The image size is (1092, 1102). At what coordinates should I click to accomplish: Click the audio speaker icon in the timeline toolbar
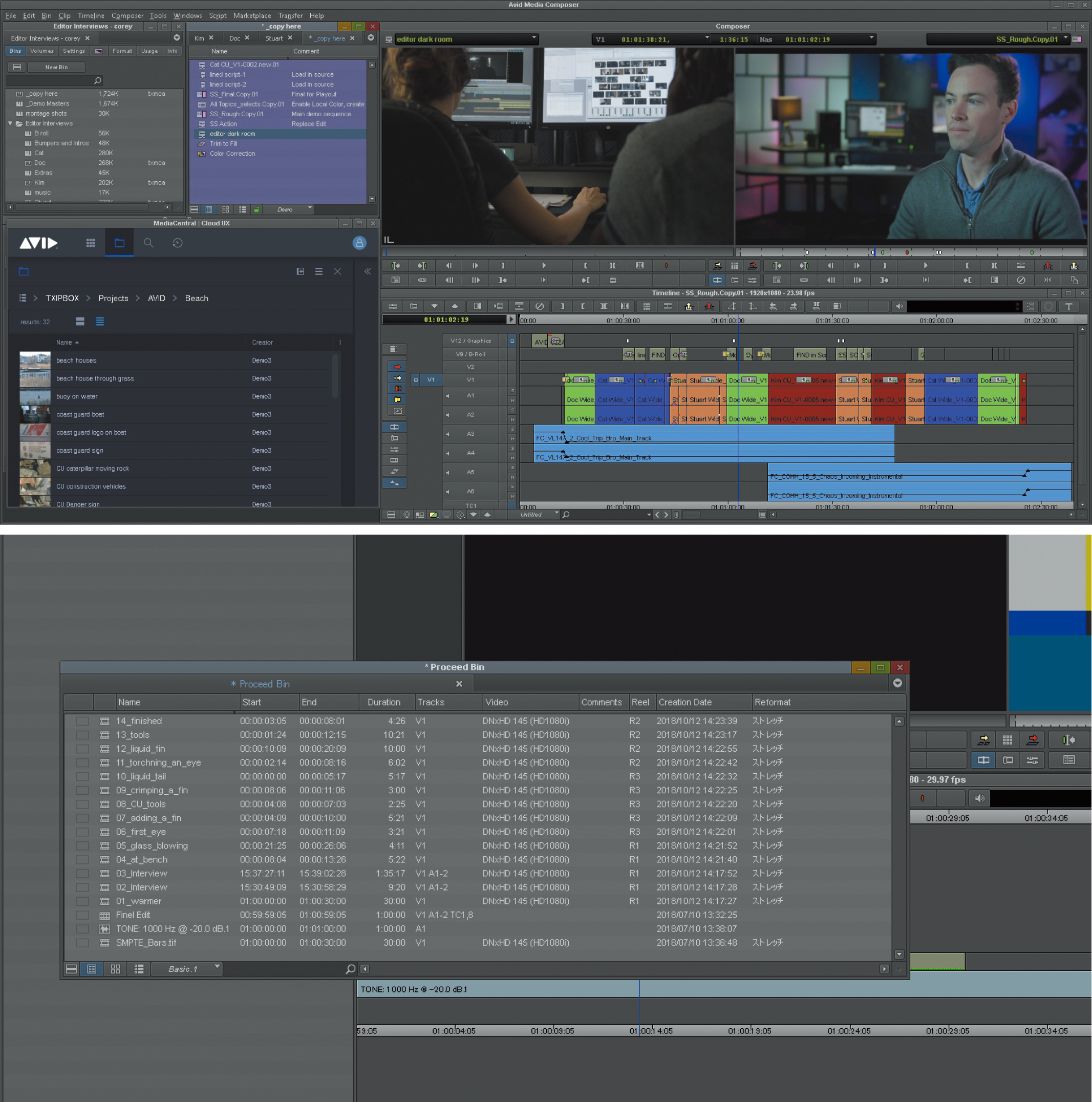click(x=900, y=306)
